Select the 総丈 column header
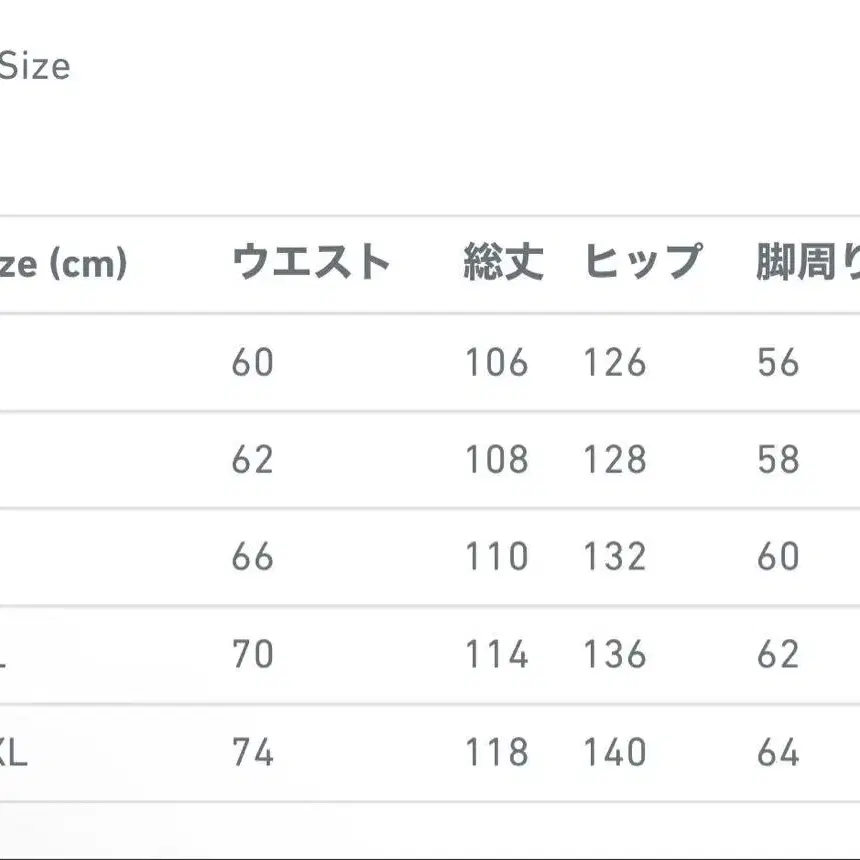860x860 pixels. pos(503,262)
